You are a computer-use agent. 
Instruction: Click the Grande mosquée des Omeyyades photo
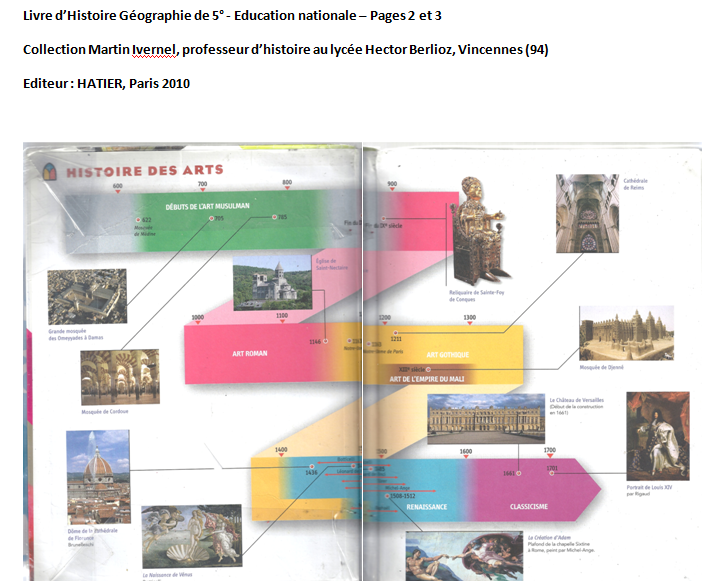point(87,296)
